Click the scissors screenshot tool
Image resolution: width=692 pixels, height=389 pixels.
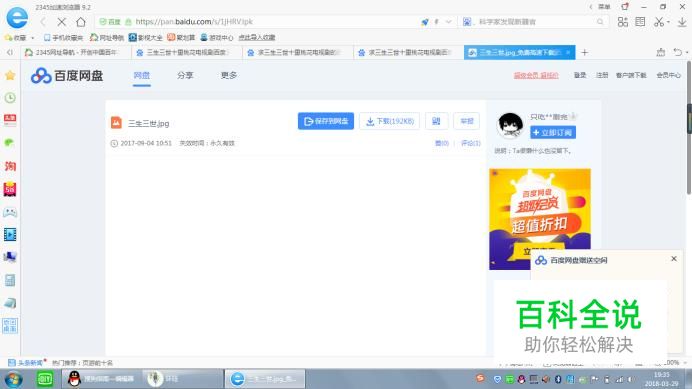click(658, 22)
